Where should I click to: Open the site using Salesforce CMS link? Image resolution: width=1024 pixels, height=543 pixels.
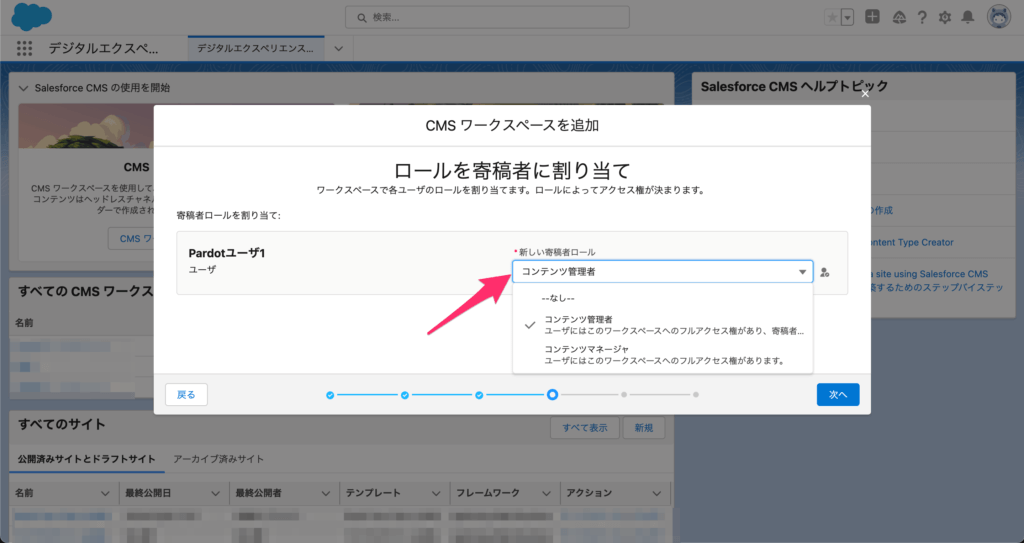pyautogui.click(x=929, y=274)
